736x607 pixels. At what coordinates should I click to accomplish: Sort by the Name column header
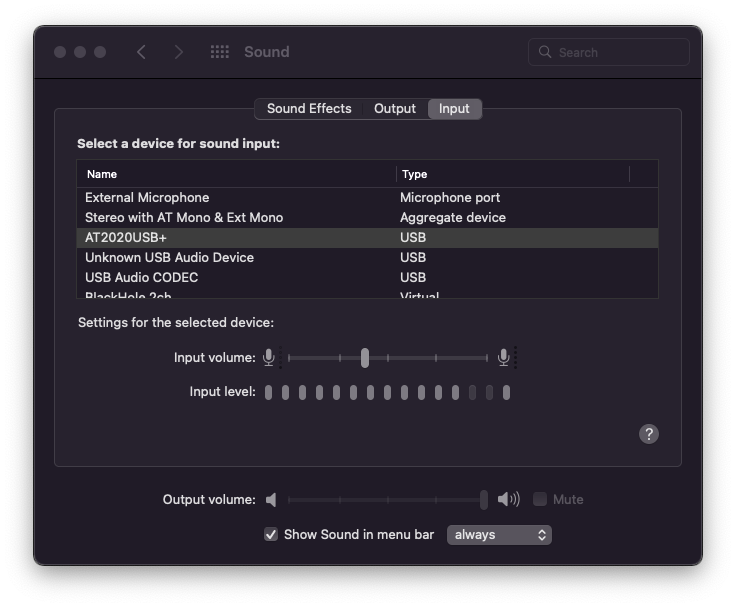click(237, 174)
